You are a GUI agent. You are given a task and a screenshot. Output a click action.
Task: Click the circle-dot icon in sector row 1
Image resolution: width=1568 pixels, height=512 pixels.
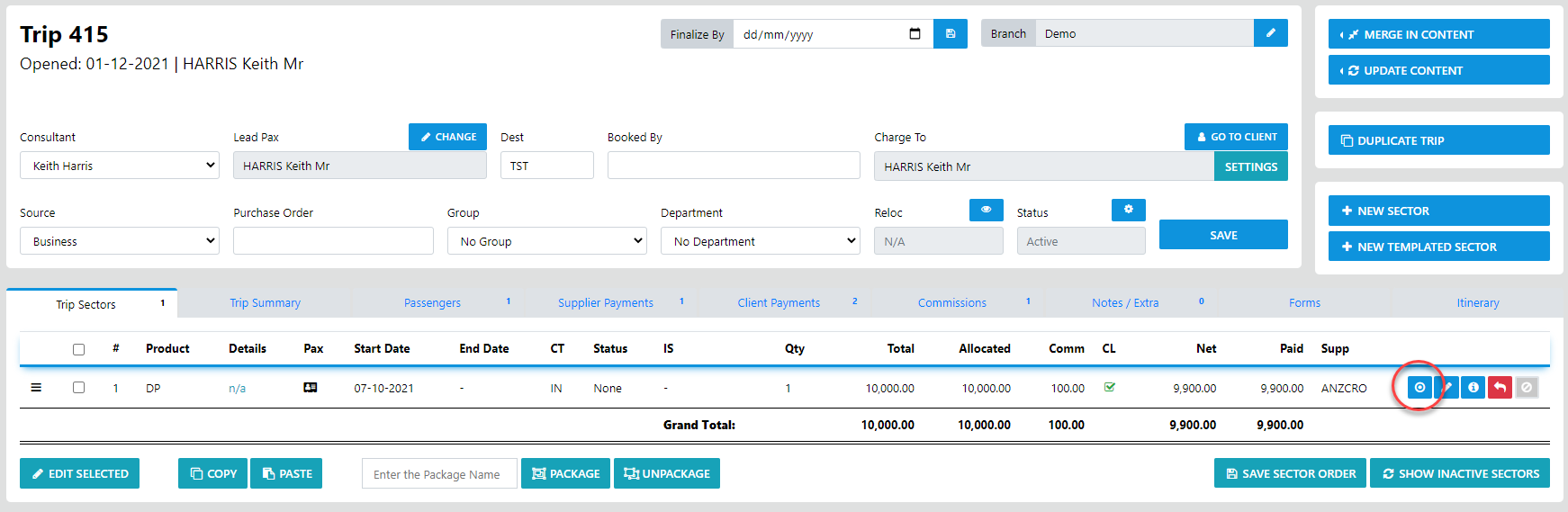point(1419,388)
